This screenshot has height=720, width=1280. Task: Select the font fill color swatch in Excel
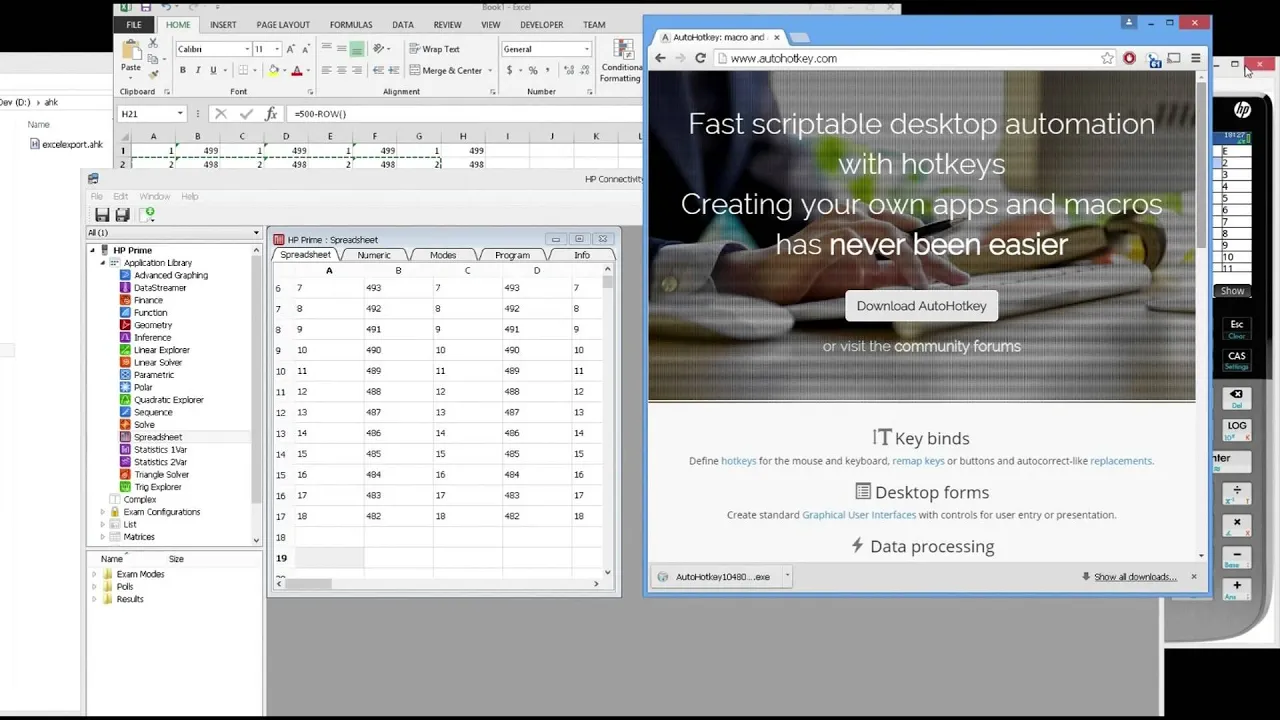tap(273, 70)
